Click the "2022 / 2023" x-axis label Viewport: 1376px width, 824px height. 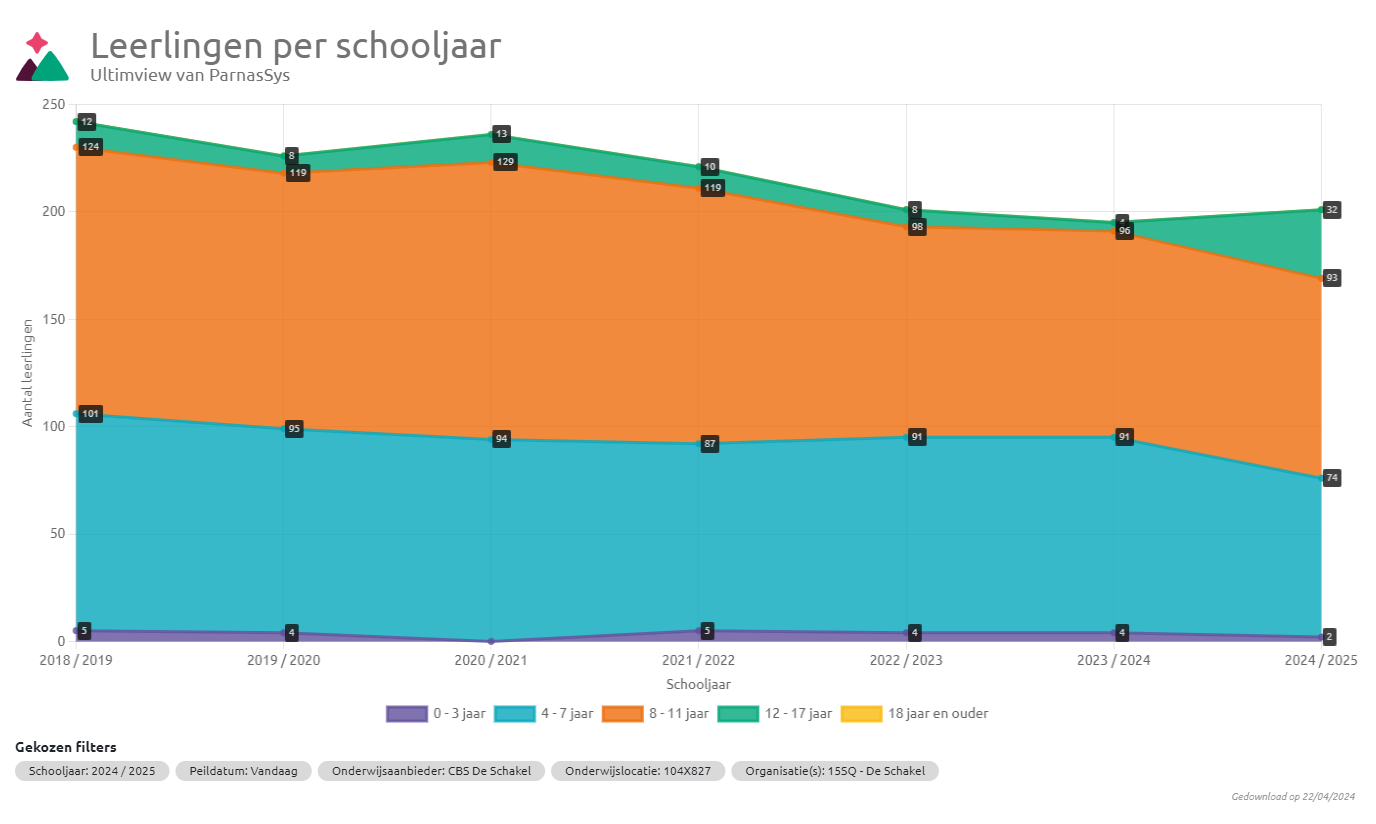pyautogui.click(x=905, y=661)
